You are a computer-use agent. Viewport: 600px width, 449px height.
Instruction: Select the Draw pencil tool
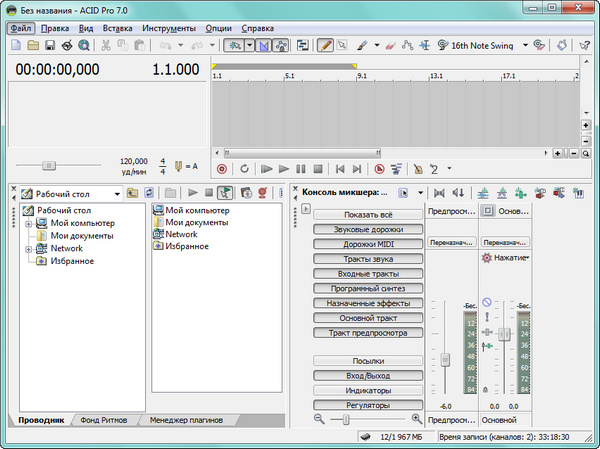(x=326, y=46)
